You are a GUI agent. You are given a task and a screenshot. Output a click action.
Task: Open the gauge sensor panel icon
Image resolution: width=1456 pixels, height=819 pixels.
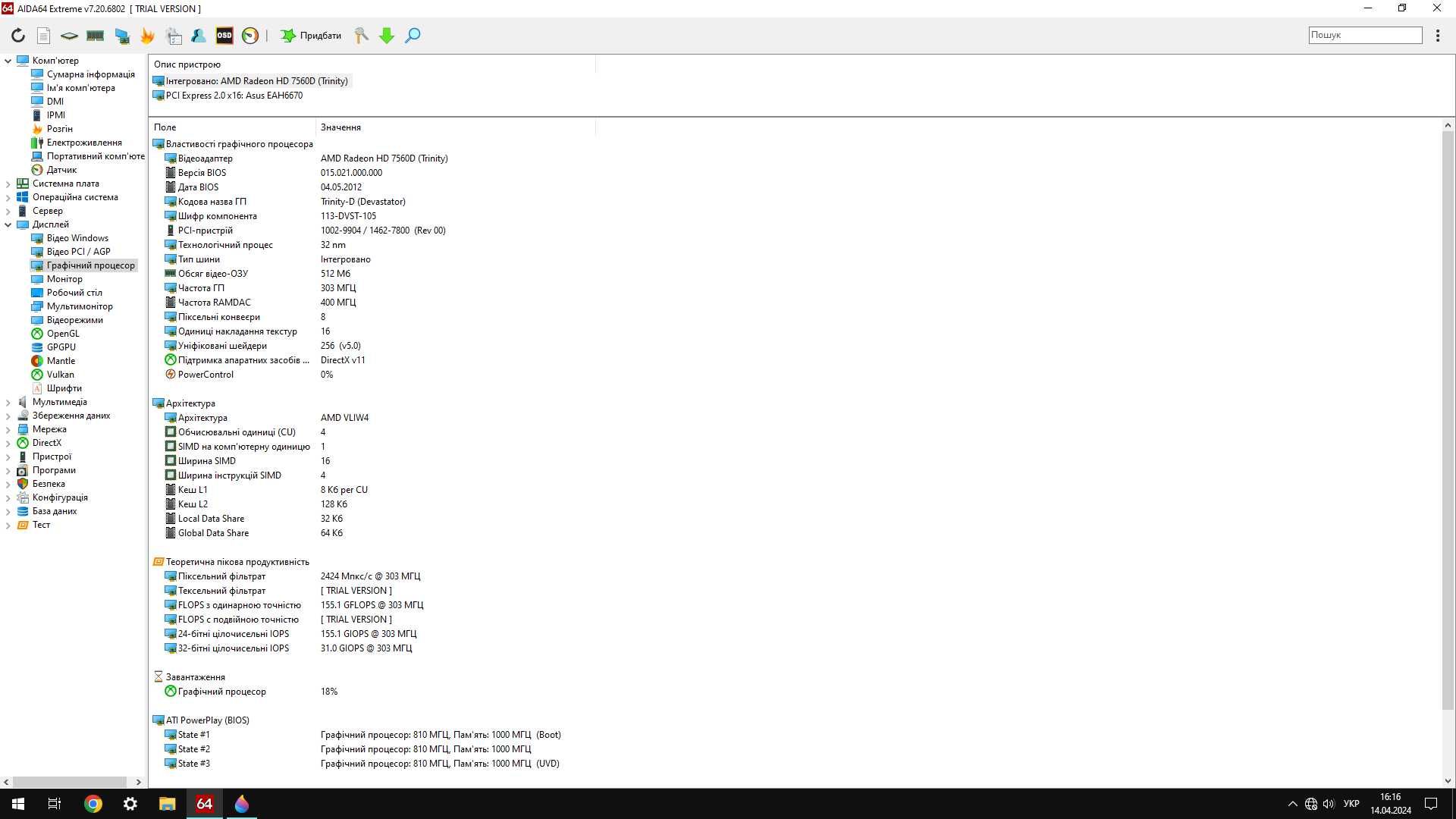pyautogui.click(x=250, y=36)
